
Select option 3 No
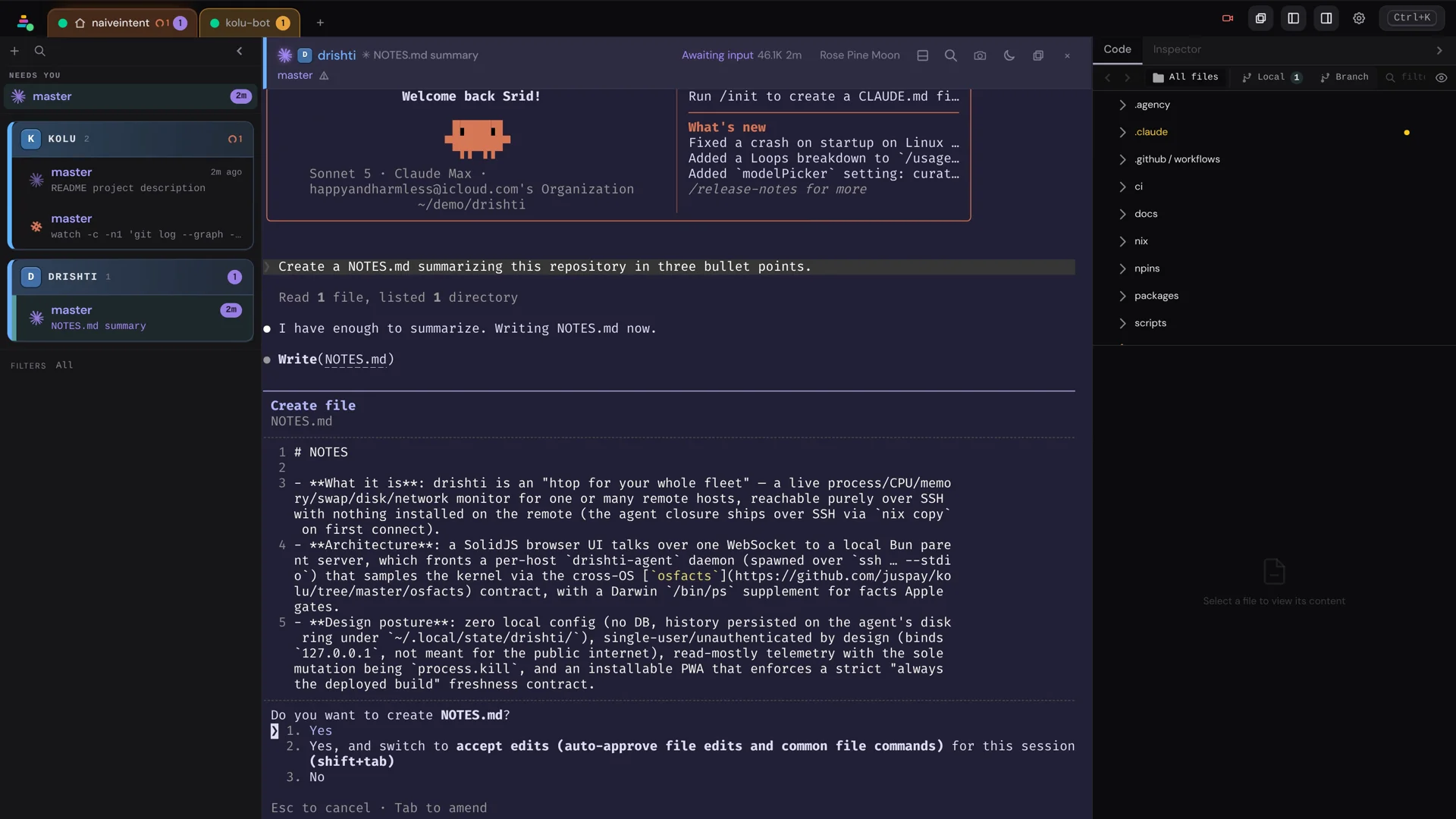coord(306,777)
